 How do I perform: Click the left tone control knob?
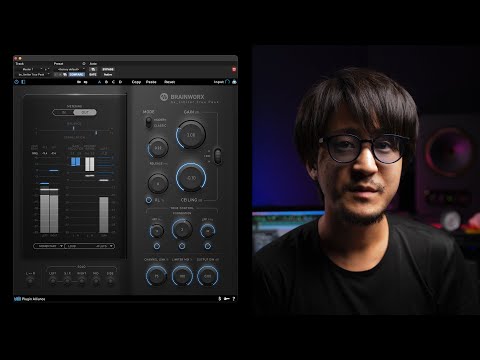pos(157,231)
